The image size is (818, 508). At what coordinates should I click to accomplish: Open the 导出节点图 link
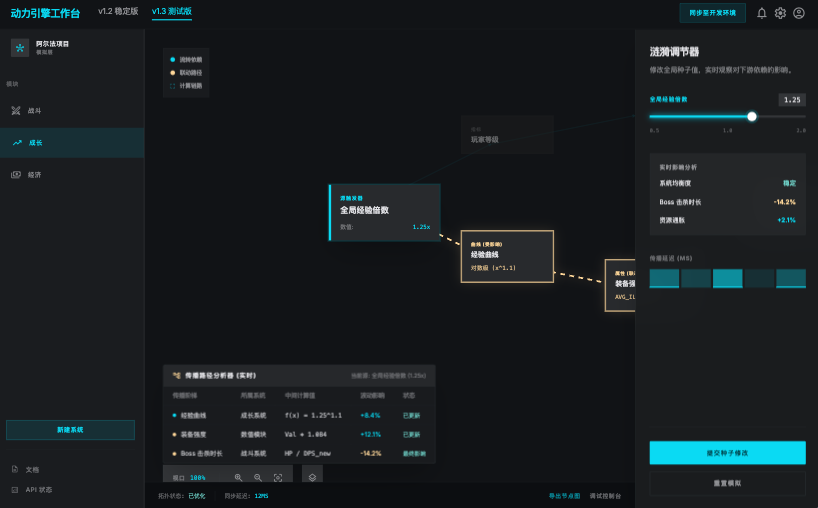coord(564,496)
